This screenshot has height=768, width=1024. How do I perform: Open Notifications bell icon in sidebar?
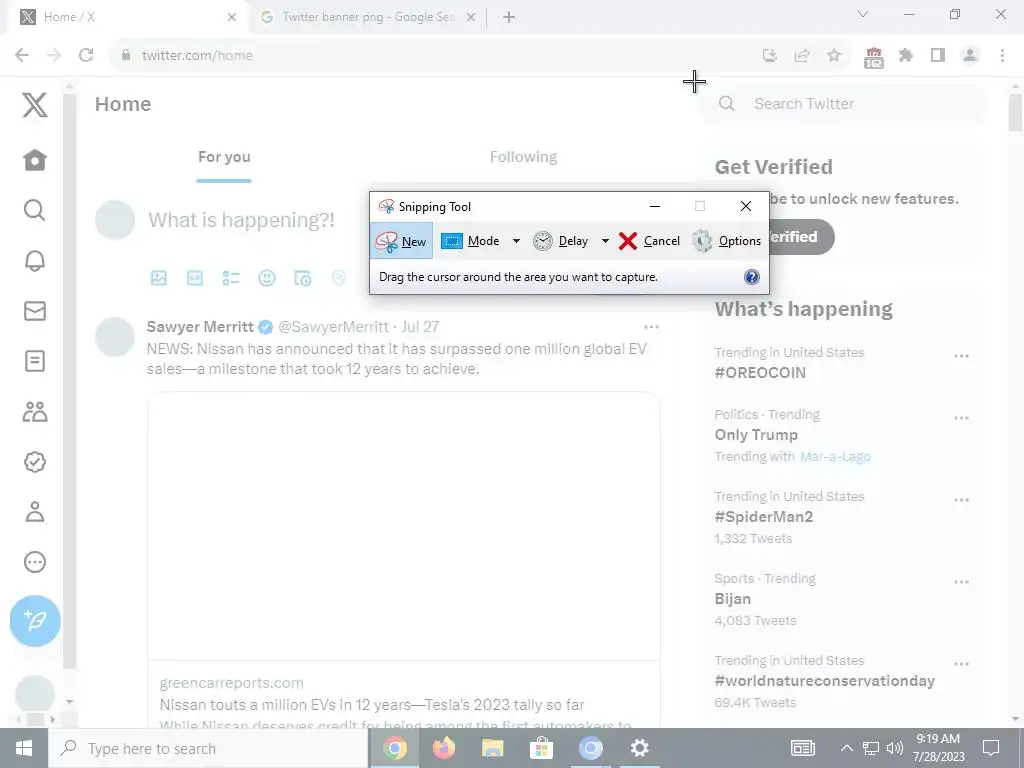(x=35, y=261)
